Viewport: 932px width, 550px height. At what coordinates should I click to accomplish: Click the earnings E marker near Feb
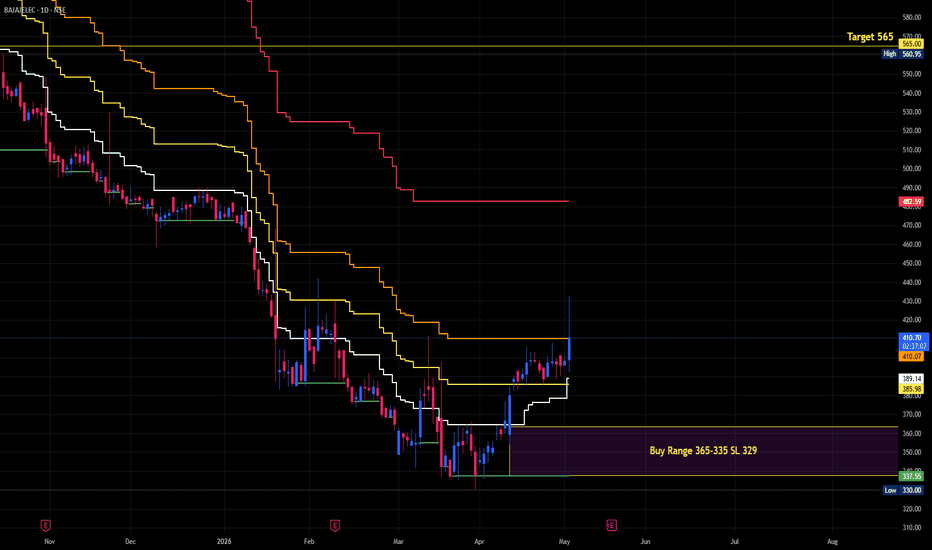tap(335, 525)
